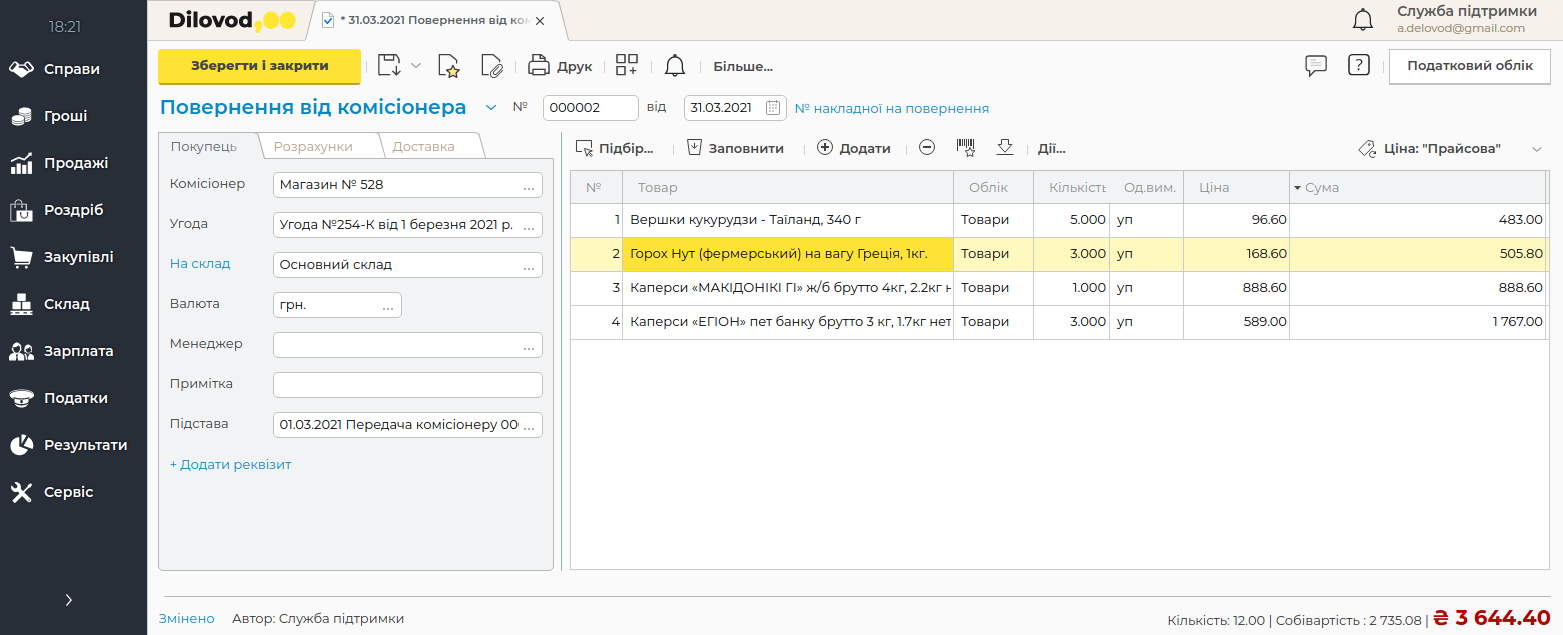Switch to the Розрахунки tab

[x=313, y=146]
